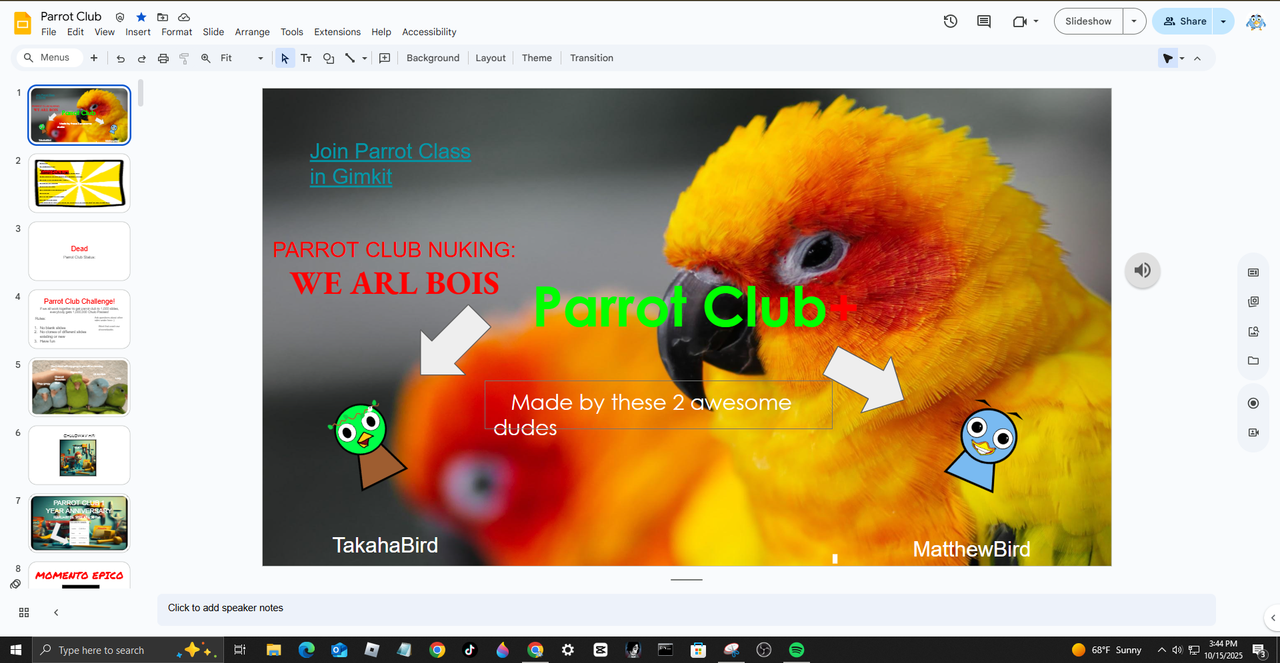Select the Dead slide 3 thumbnail
Image resolution: width=1280 pixels, height=663 pixels.
(x=79, y=250)
